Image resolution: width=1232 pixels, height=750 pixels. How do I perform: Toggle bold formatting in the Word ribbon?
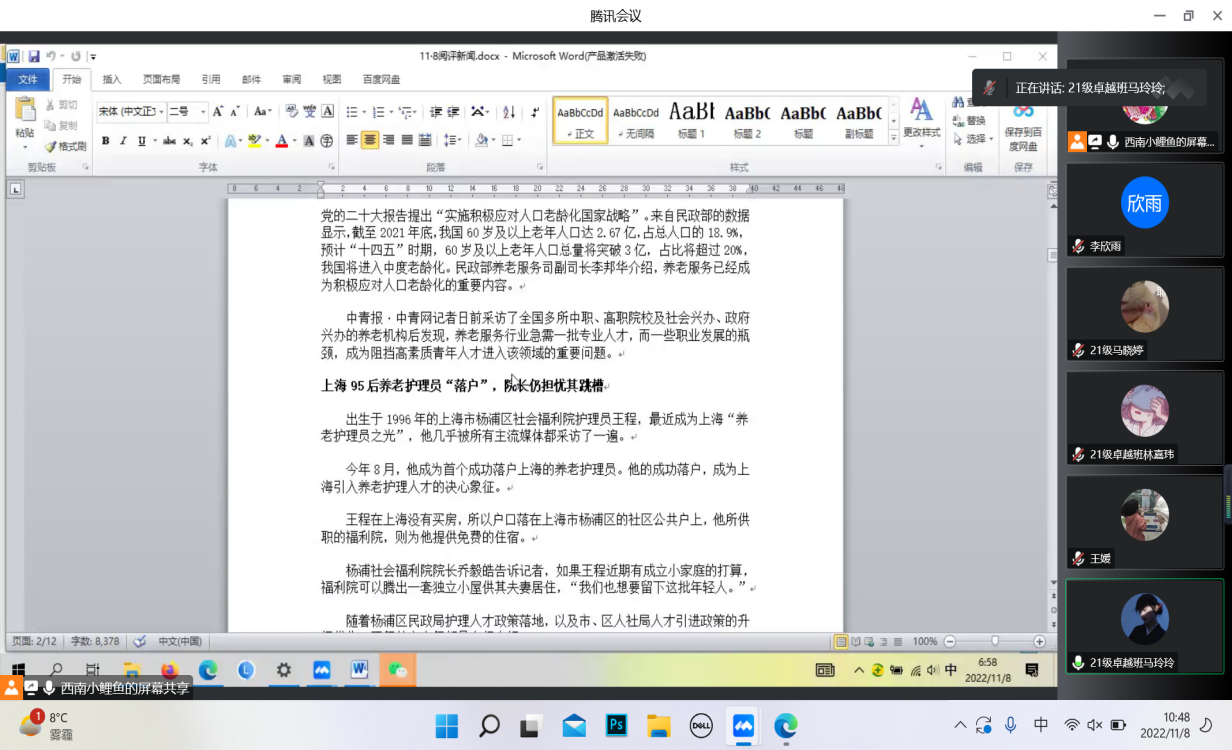(x=105, y=141)
